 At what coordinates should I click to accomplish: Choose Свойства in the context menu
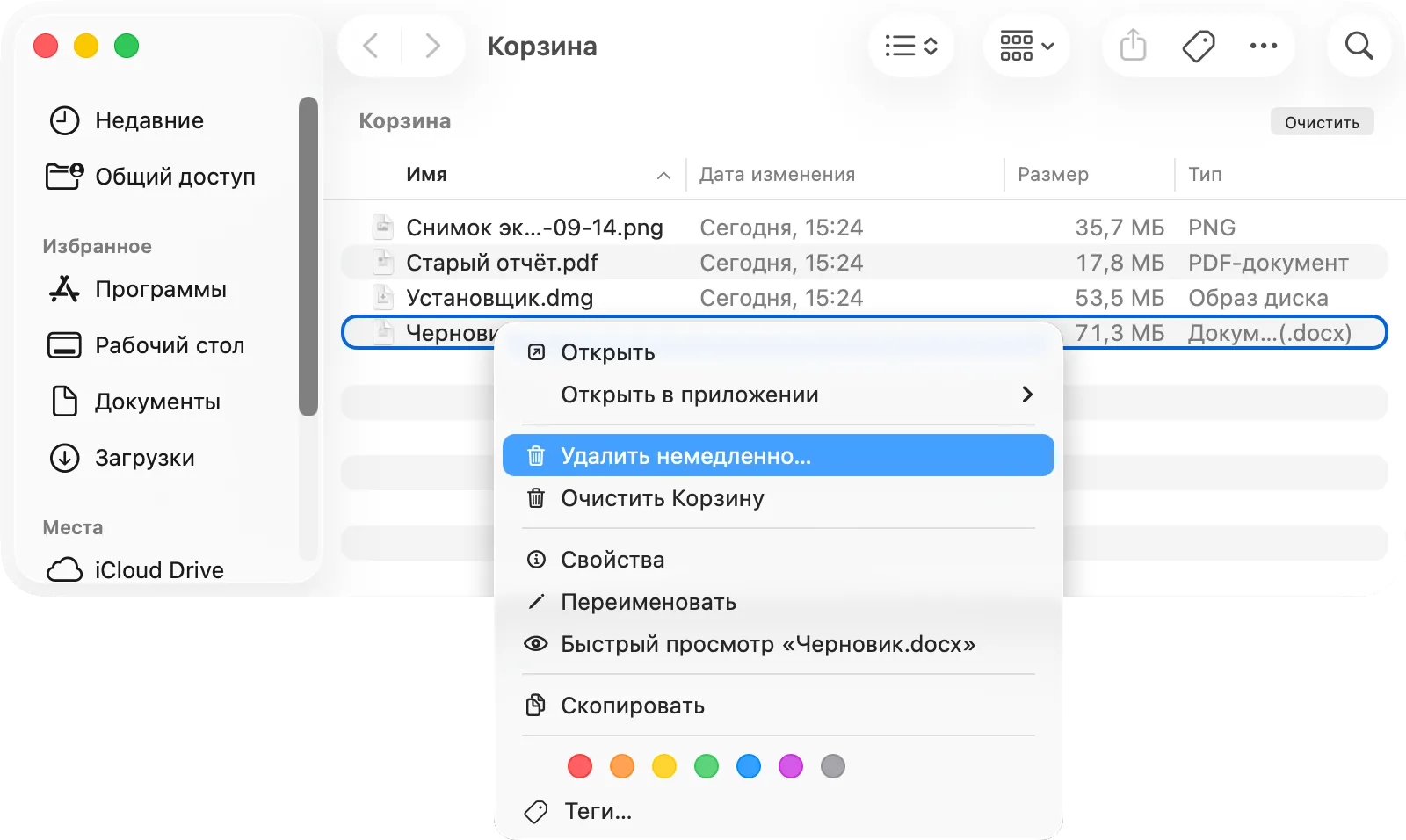778,560
